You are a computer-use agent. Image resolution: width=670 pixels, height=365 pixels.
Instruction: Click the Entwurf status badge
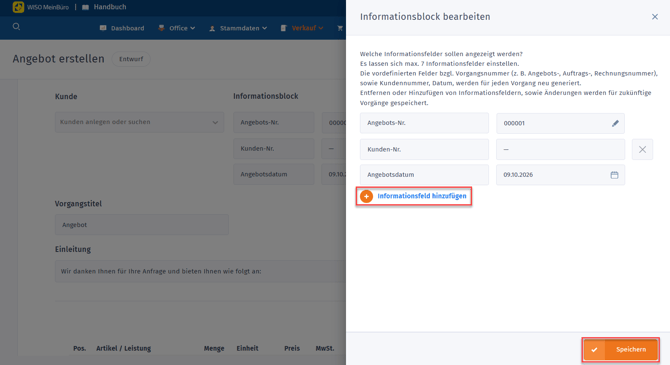131,59
